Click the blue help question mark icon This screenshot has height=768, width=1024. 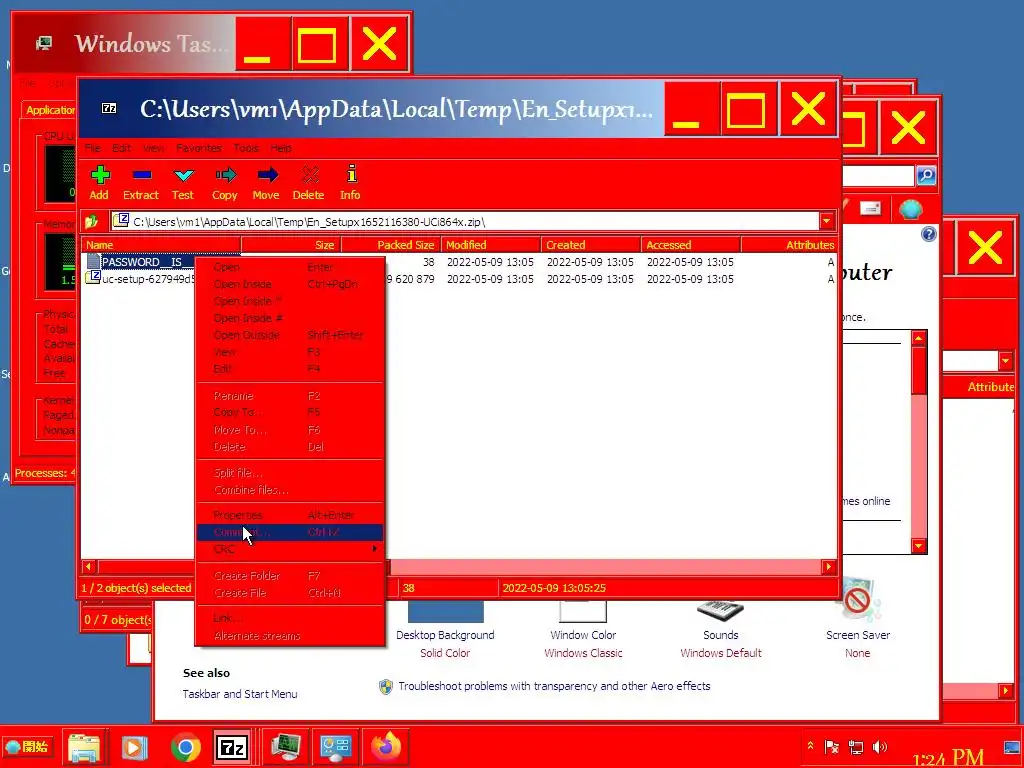[x=929, y=234]
